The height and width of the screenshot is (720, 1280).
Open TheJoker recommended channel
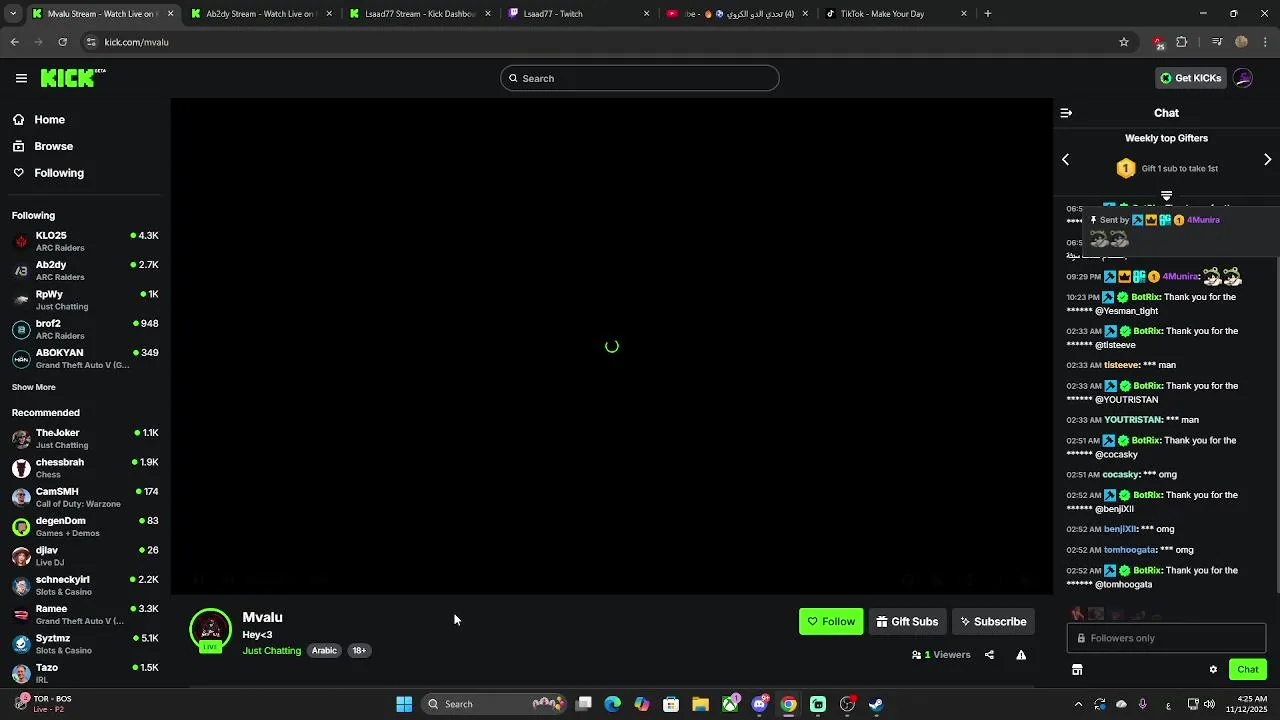click(x=85, y=439)
